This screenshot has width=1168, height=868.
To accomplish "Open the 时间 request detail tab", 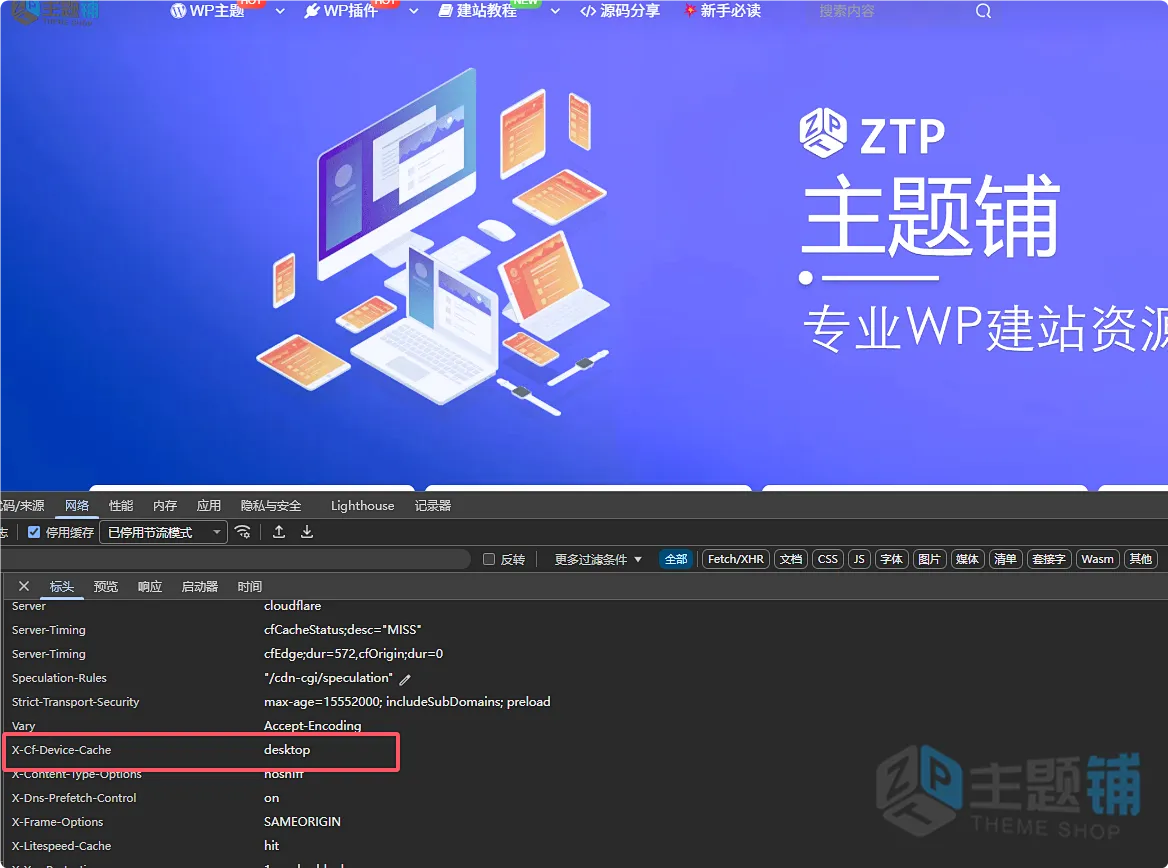I will click(250, 586).
